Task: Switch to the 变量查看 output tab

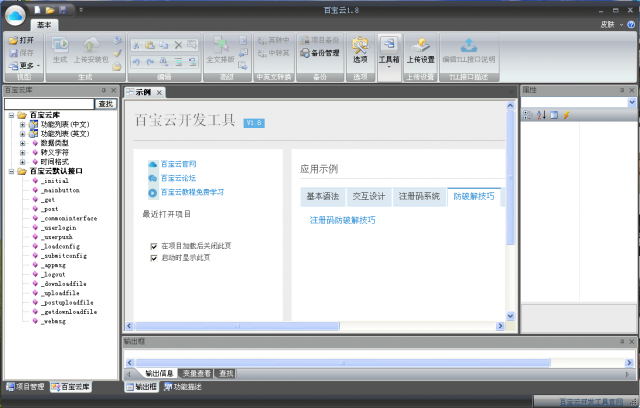Action: coord(197,373)
